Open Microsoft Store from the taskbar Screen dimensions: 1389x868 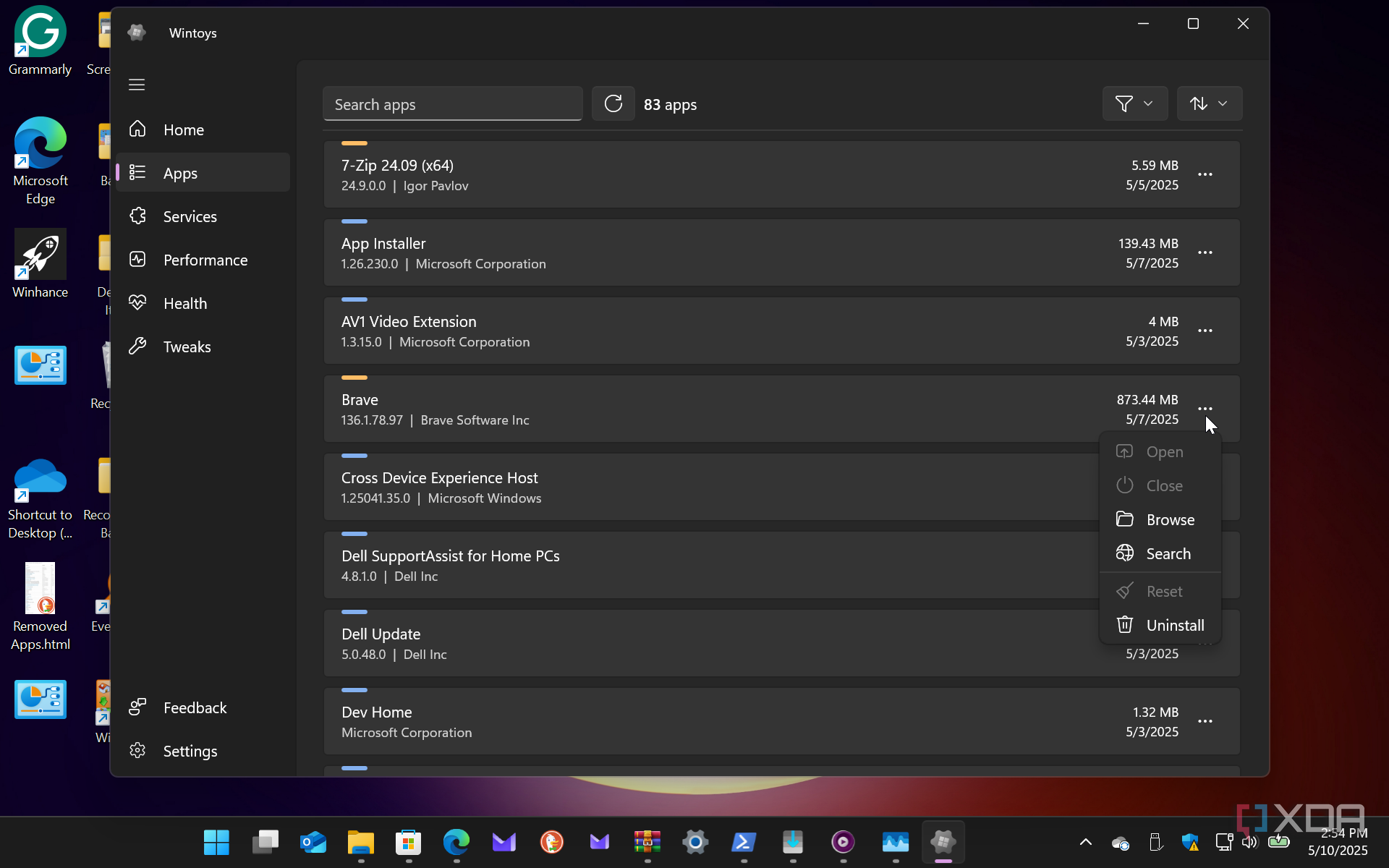(x=409, y=842)
